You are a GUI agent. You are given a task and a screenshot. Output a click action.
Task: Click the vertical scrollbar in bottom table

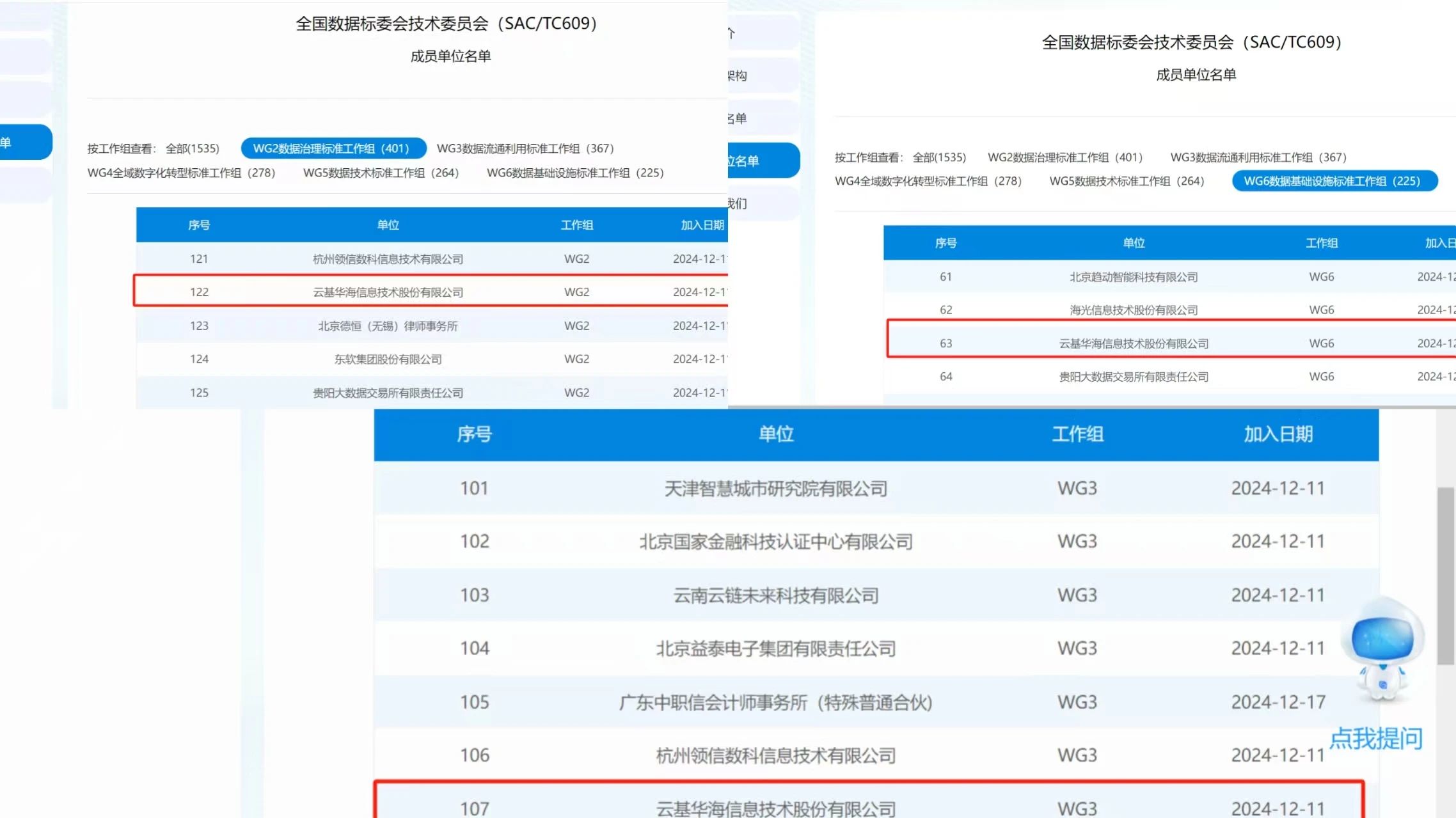1445,576
